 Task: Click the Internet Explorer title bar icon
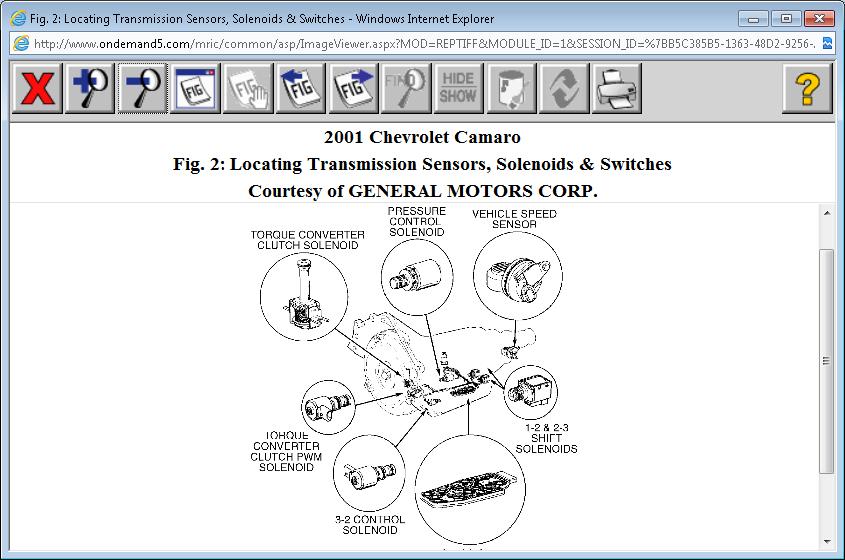coord(18,19)
